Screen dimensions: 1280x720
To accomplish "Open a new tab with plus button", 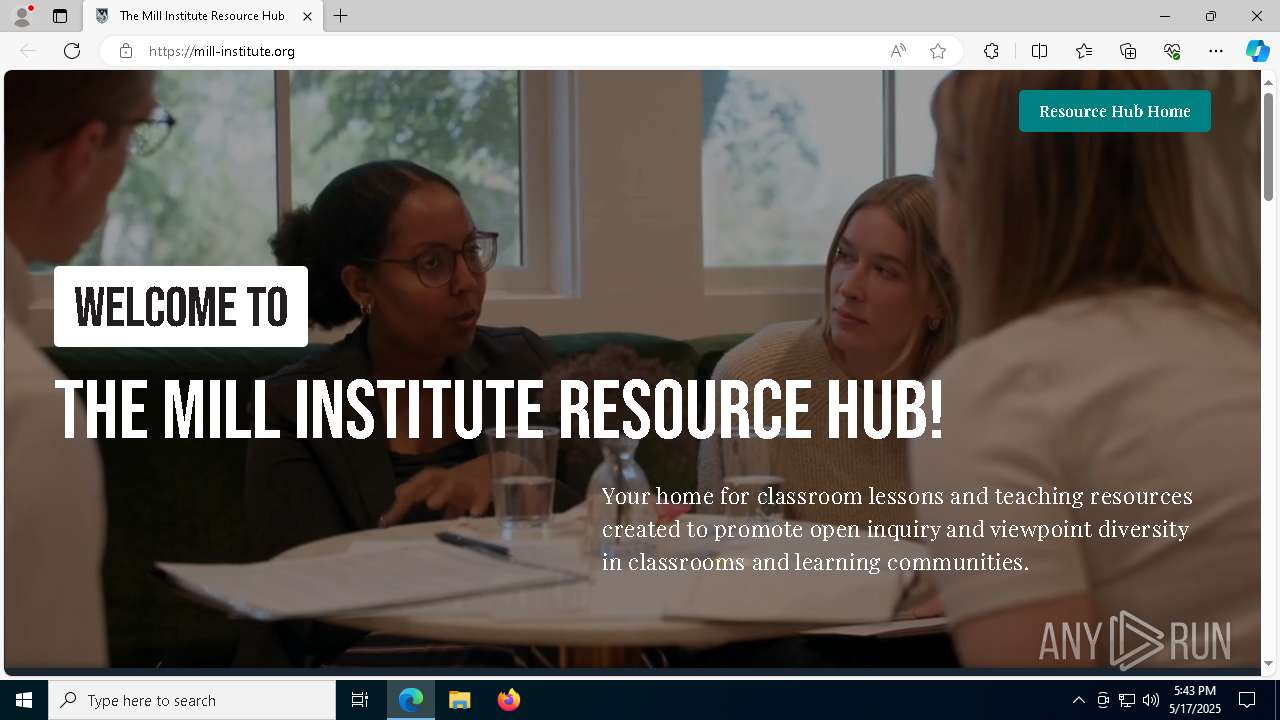I will coord(341,16).
